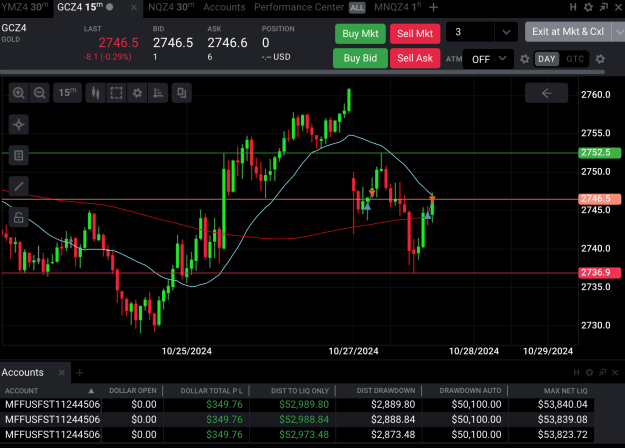Sort accounts by the ACCOUNT column header
The width and height of the screenshot is (625, 448).
point(22,391)
